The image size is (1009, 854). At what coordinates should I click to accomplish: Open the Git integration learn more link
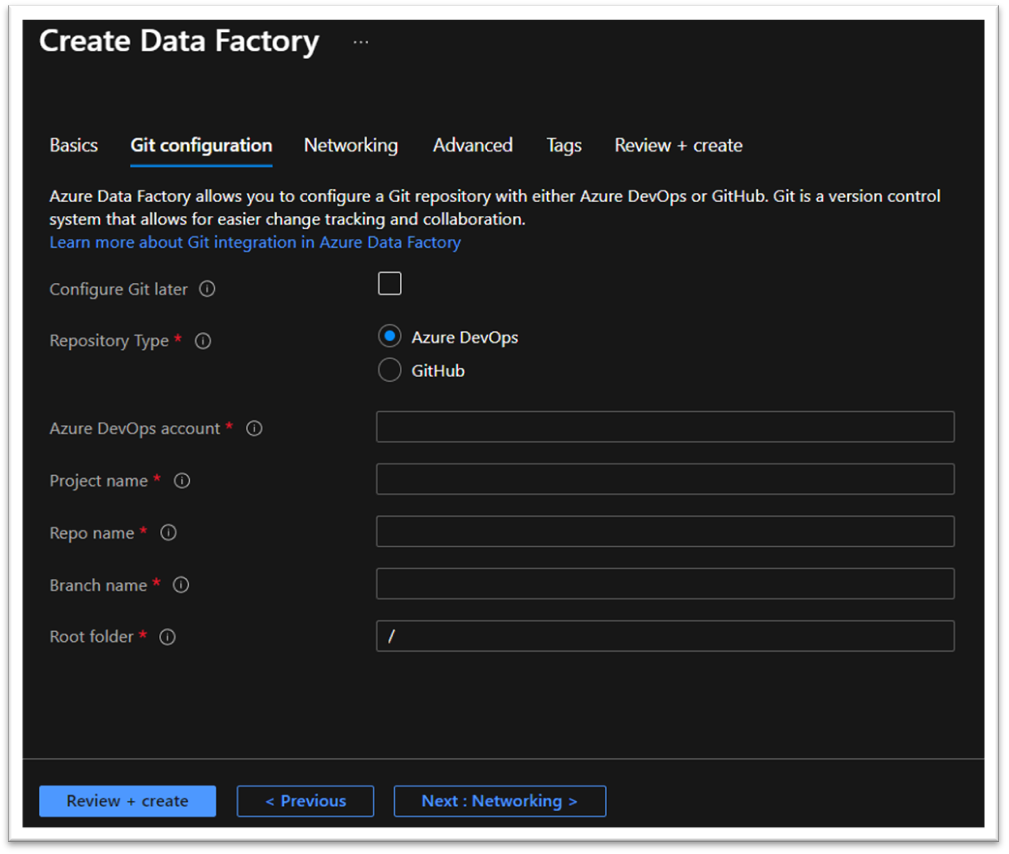(x=254, y=242)
